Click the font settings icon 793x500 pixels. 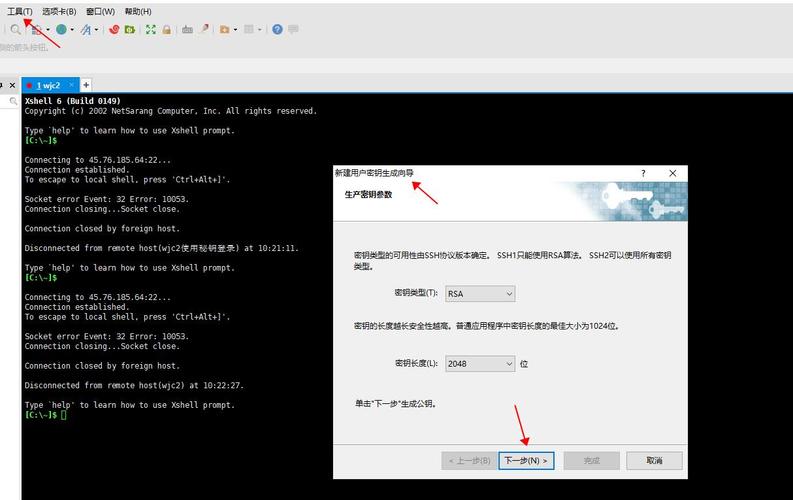pyautogui.click(x=86, y=29)
